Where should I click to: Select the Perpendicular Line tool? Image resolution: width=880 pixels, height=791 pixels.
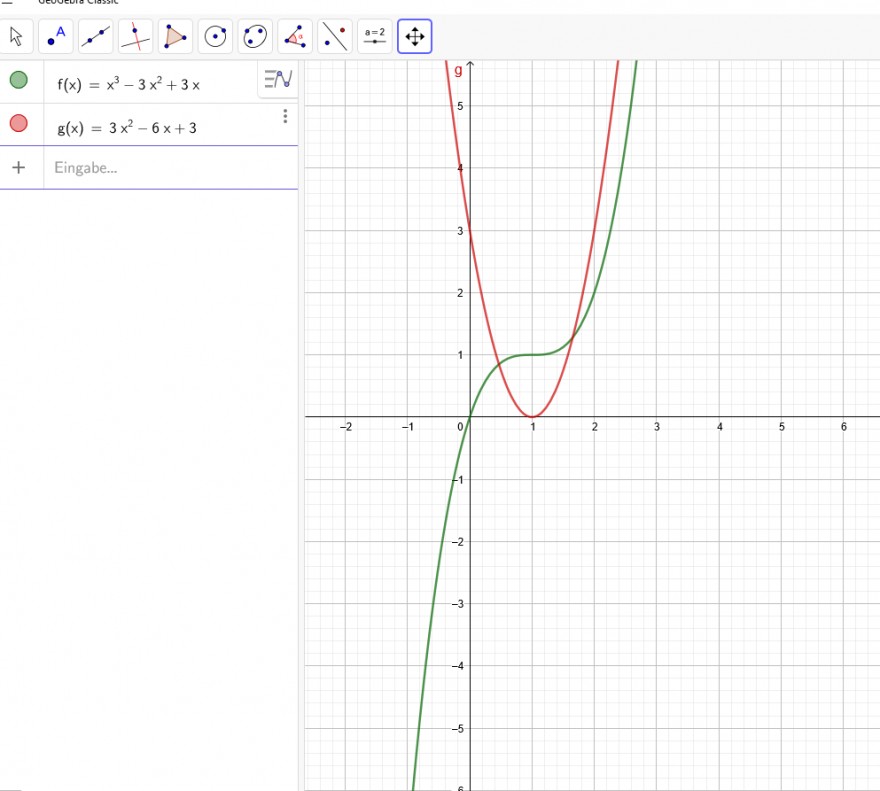click(x=136, y=36)
